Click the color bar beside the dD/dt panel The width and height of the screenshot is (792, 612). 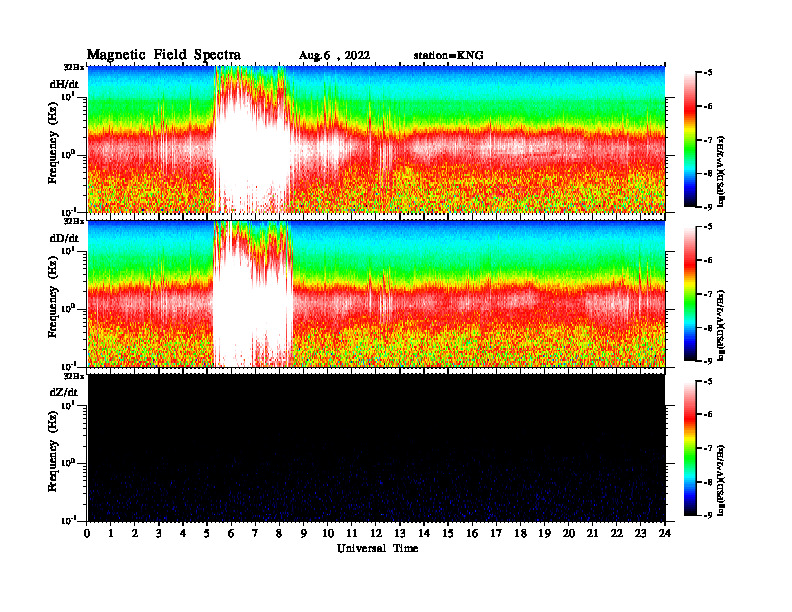[690, 294]
